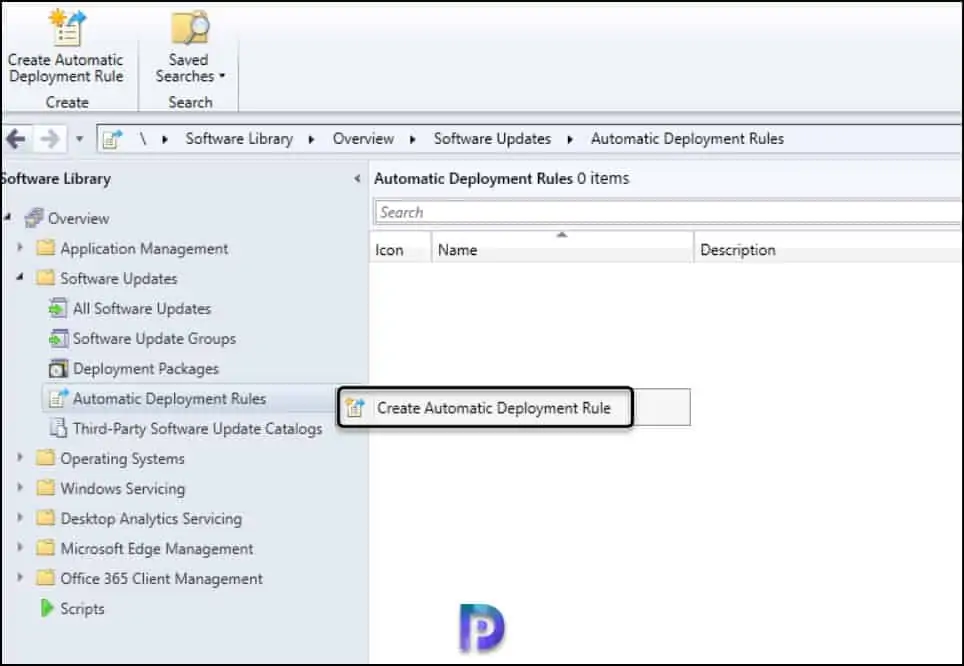Click the forward navigation arrow

47,139
